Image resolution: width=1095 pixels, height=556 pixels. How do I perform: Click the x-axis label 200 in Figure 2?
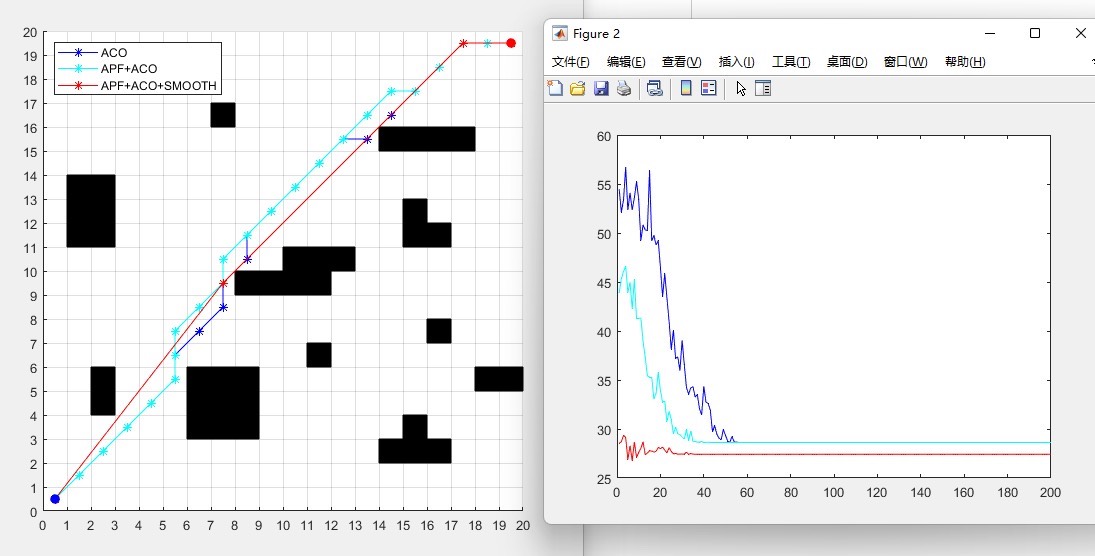point(1050,493)
